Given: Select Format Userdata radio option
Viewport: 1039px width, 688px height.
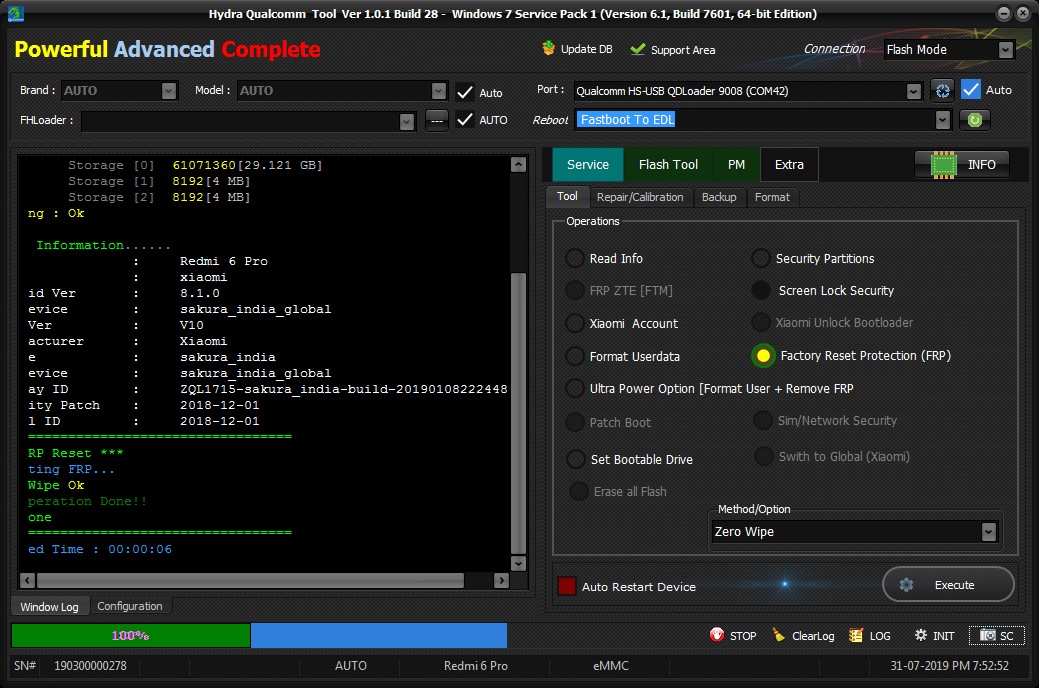Looking at the screenshot, I should [574, 356].
